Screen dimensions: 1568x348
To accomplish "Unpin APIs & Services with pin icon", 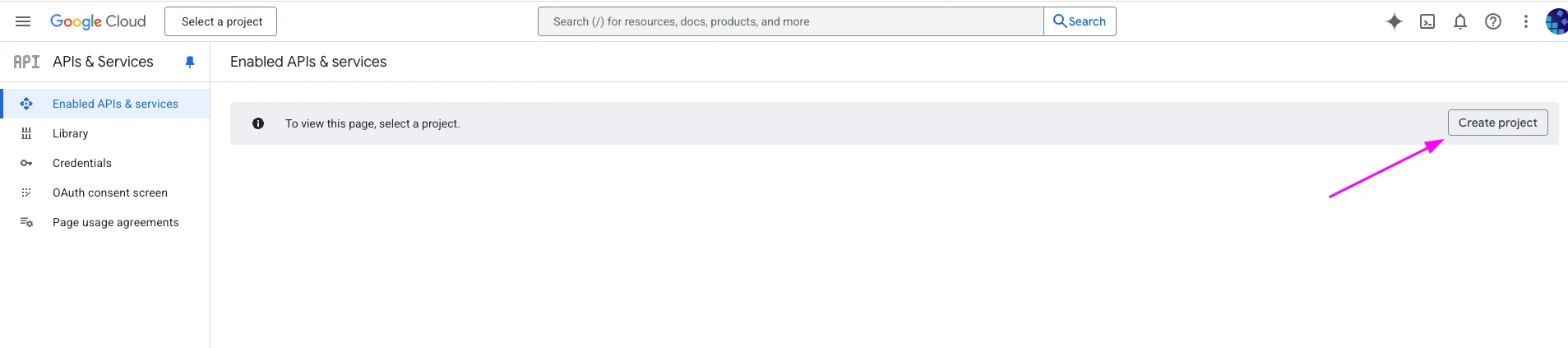I will click(x=190, y=62).
